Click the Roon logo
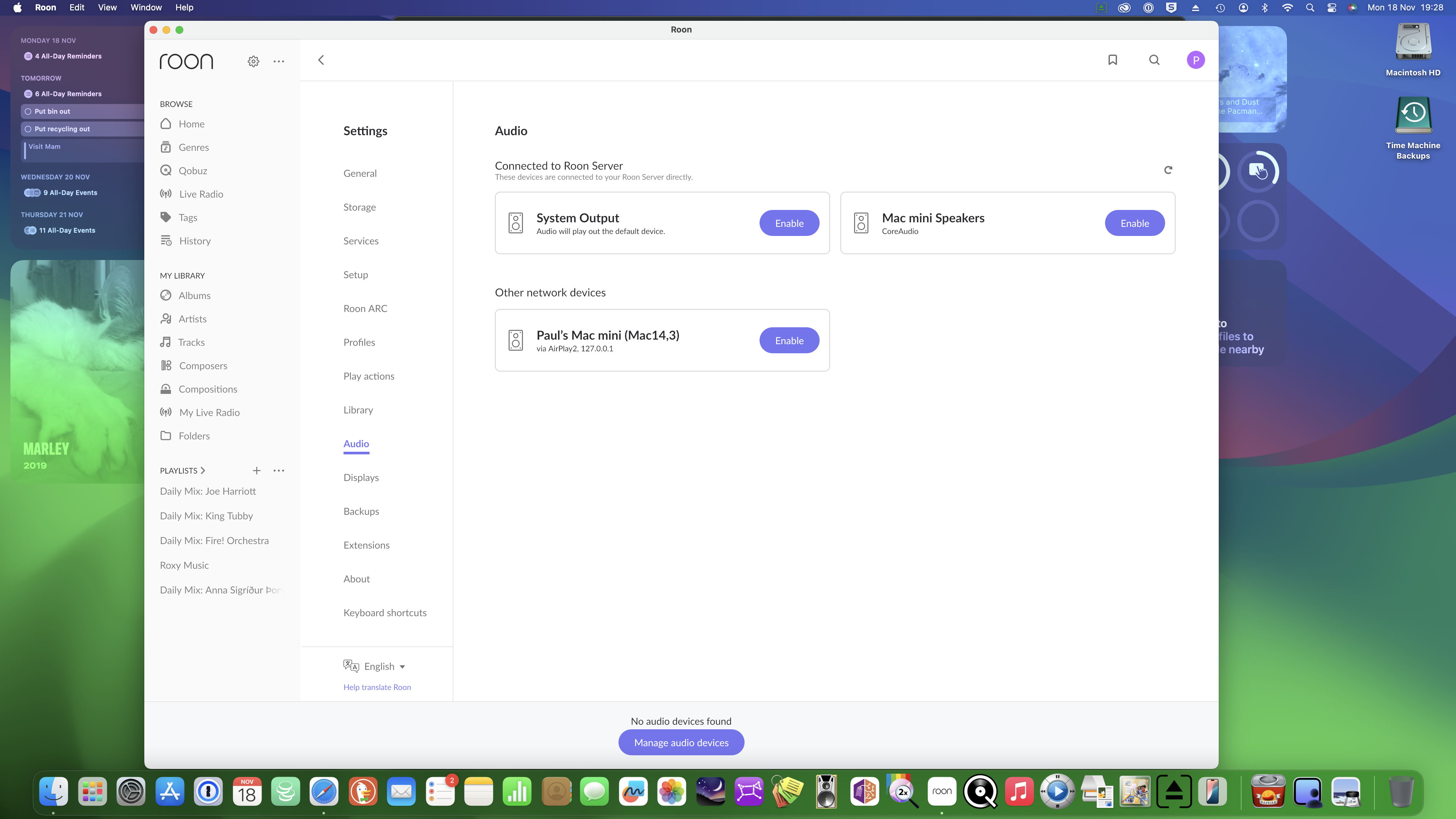 [x=187, y=61]
